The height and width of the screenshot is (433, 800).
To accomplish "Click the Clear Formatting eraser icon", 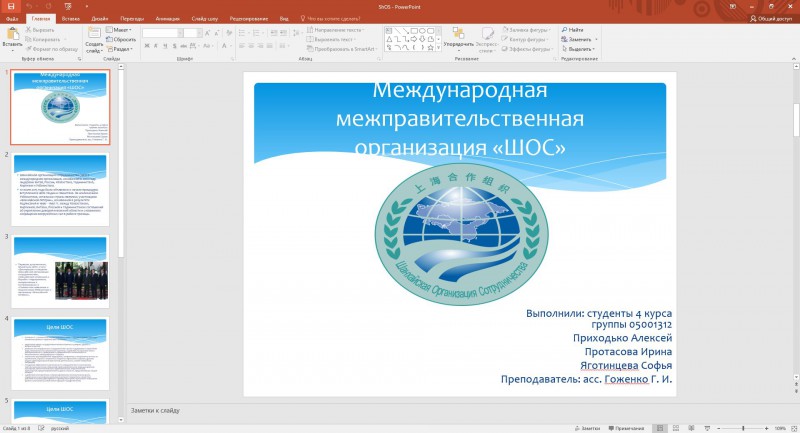I will (x=229, y=33).
